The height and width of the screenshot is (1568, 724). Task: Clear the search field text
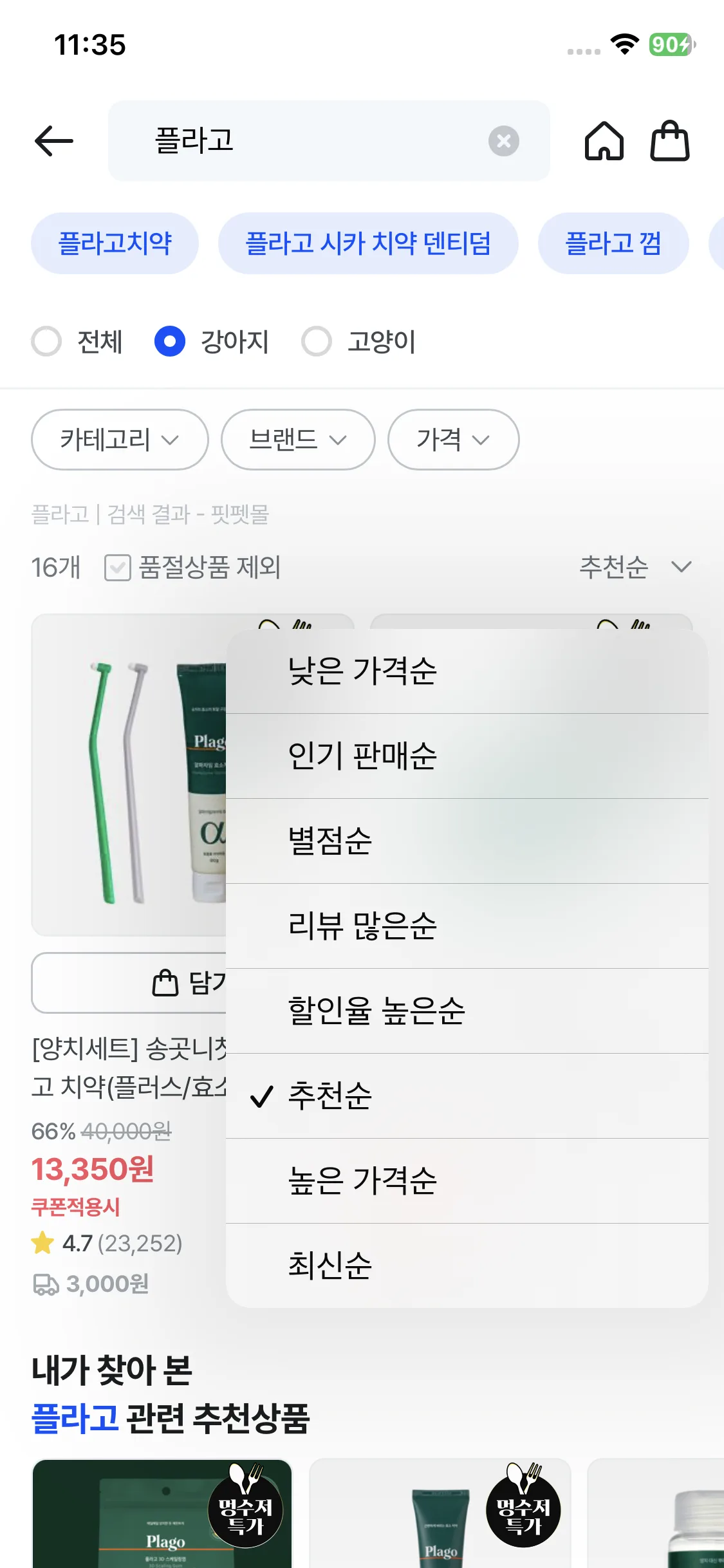click(503, 141)
